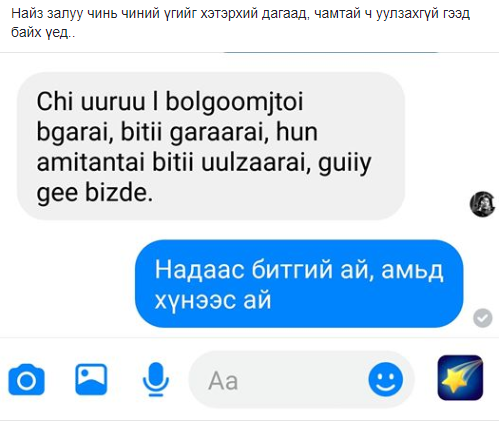Focus the Aa message input field
The width and height of the screenshot is (499, 421).
click(x=280, y=380)
